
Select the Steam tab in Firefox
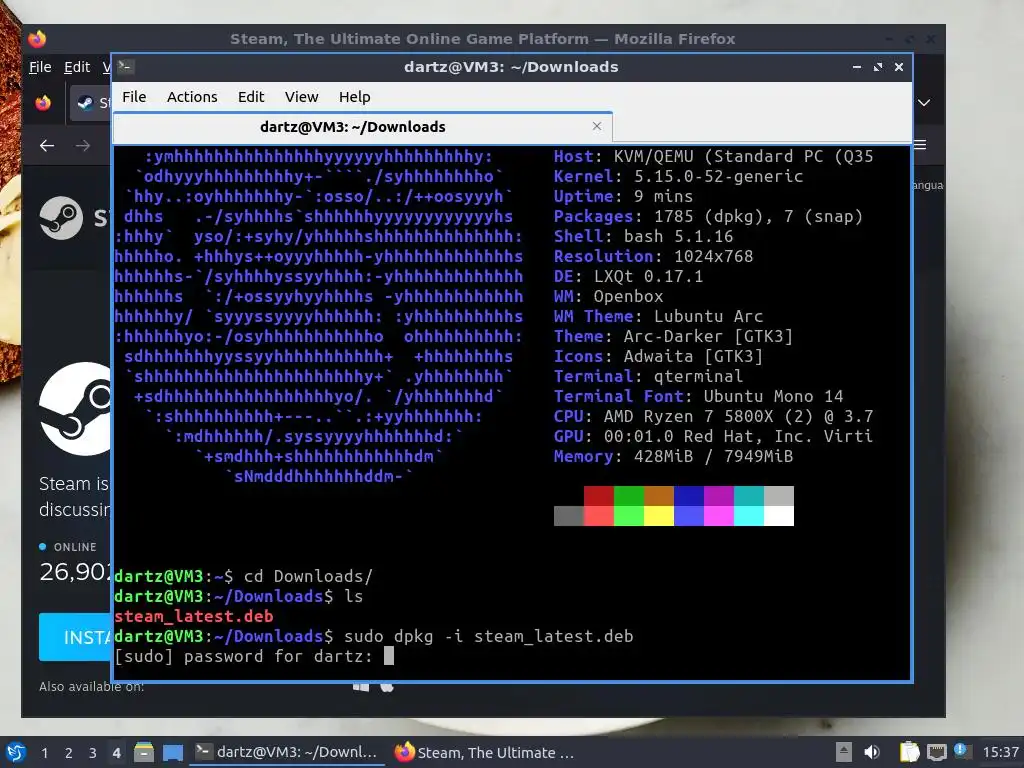(91, 103)
